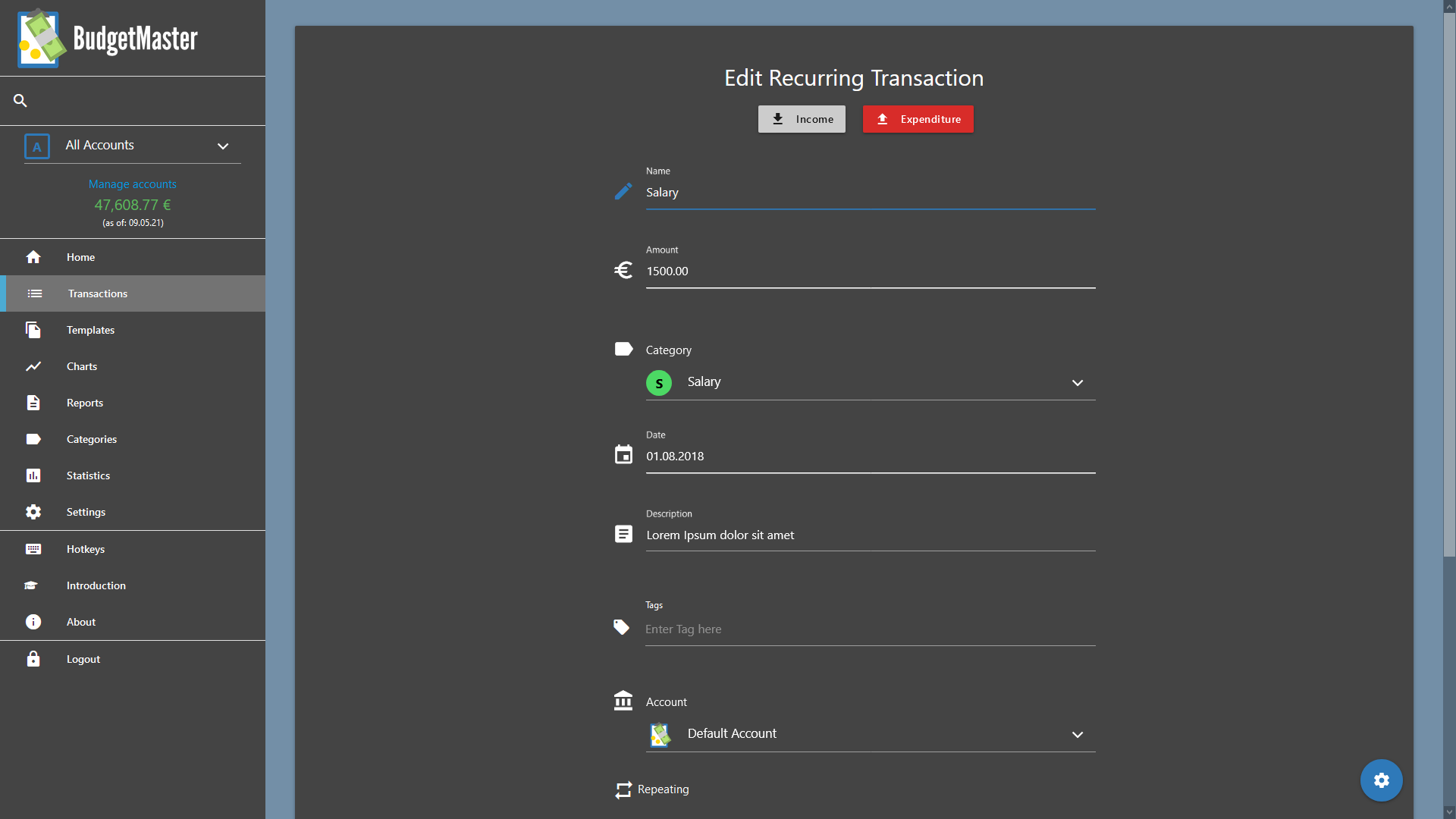Open Charts in the sidebar
The image size is (1456, 819).
(x=133, y=366)
